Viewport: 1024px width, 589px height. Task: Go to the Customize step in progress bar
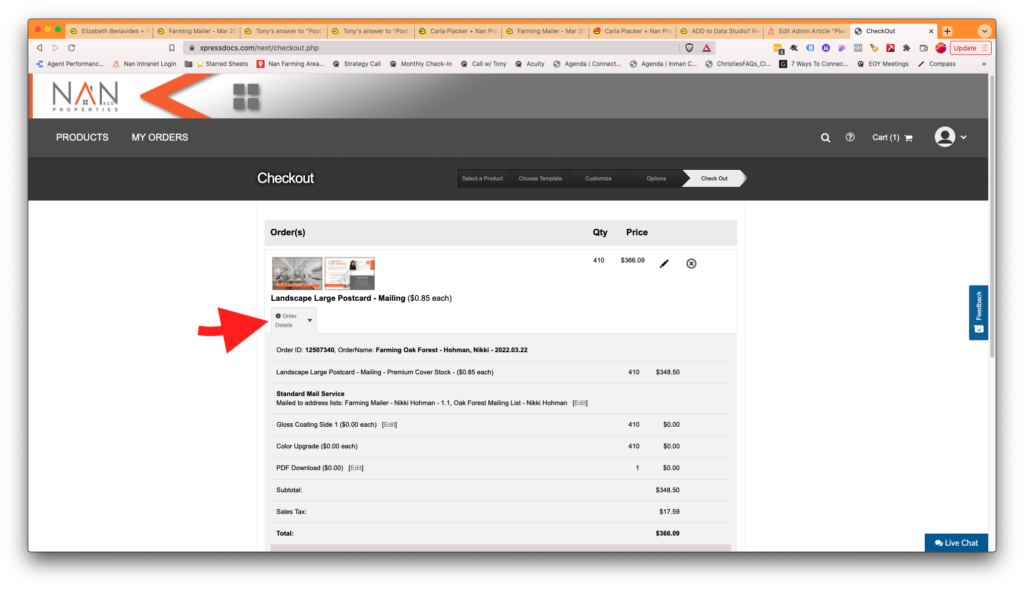(598, 178)
